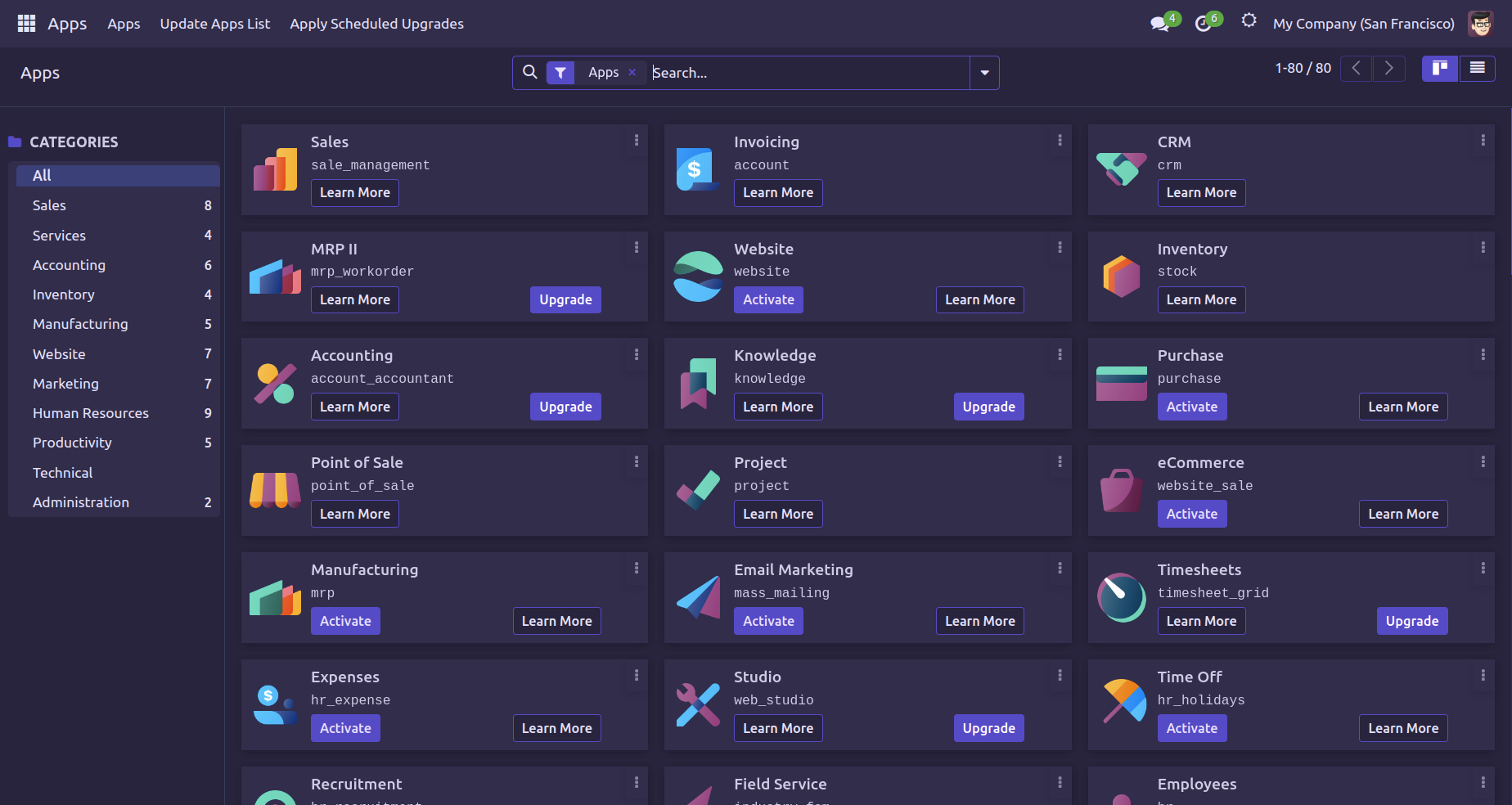The image size is (1512, 805).
Task: Click the Email Marketing app icon
Action: (698, 598)
